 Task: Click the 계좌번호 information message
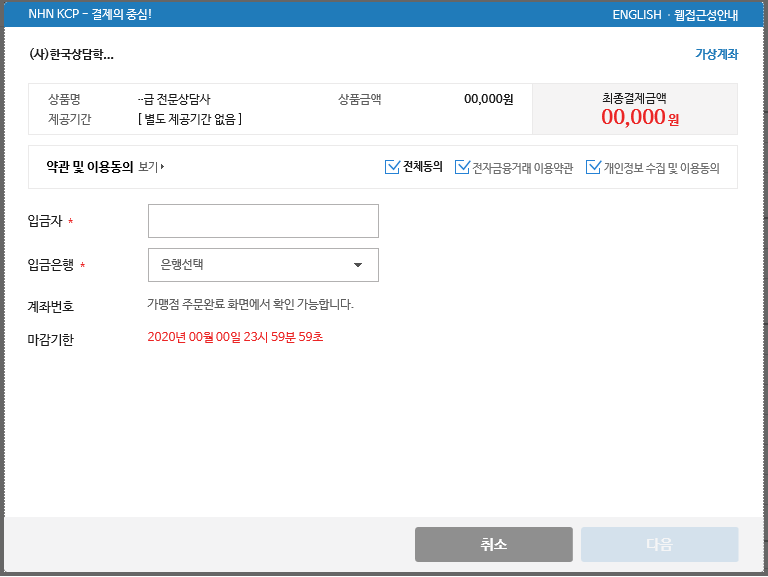tap(250, 304)
